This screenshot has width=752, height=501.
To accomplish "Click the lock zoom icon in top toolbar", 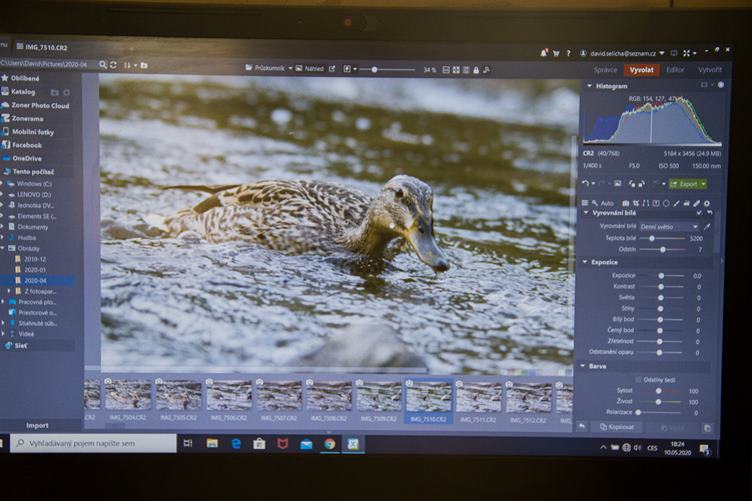I will [476, 70].
